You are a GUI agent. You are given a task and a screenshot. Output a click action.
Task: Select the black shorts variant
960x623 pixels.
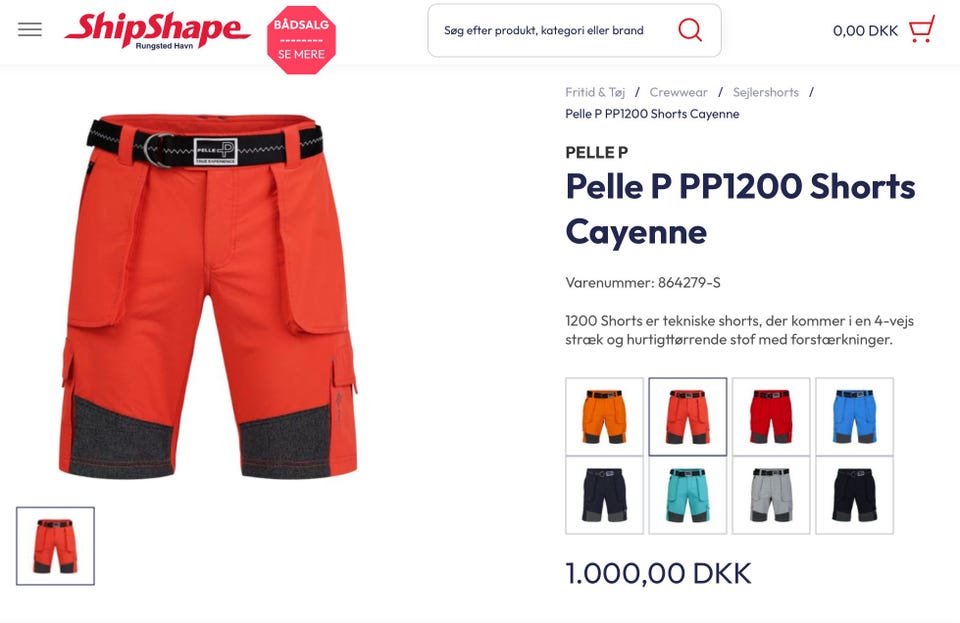pos(854,495)
